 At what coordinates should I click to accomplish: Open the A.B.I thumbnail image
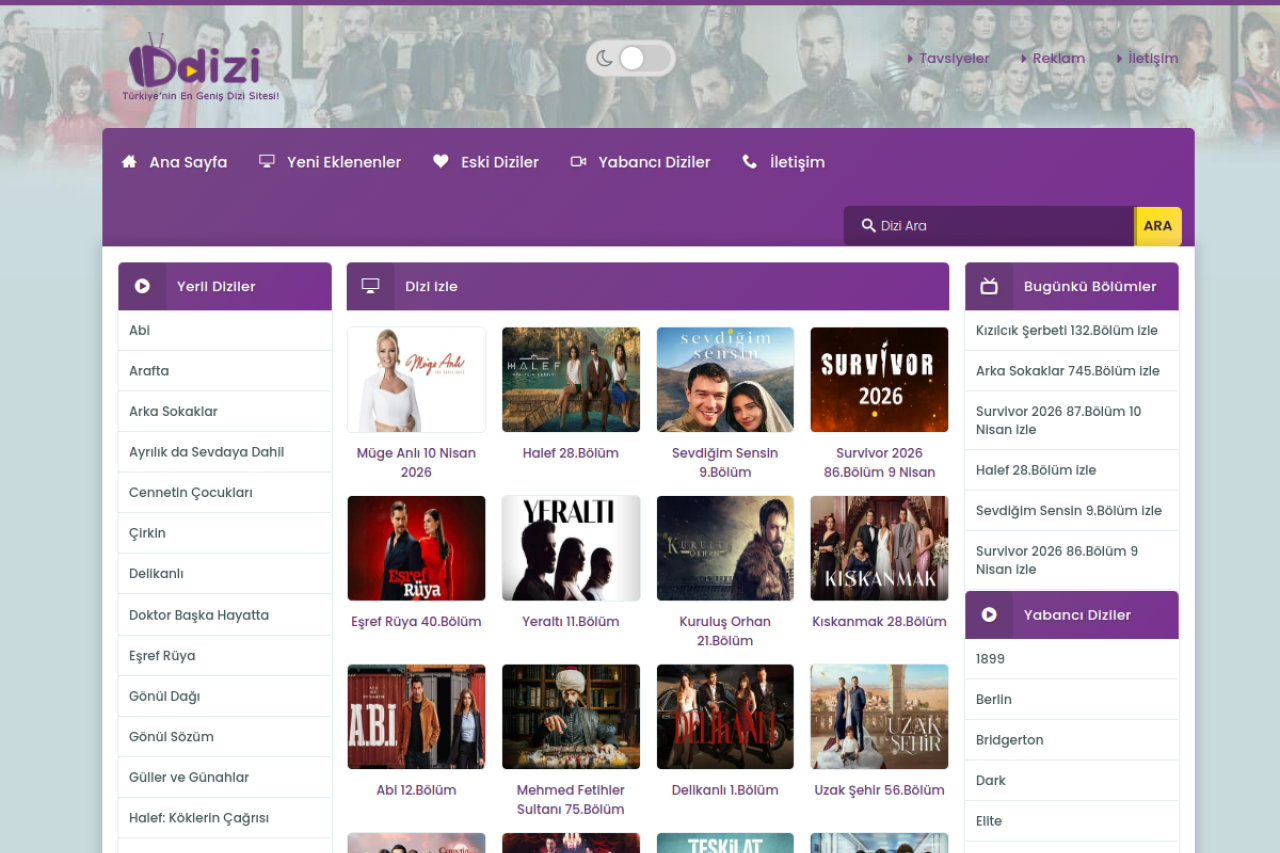[416, 717]
